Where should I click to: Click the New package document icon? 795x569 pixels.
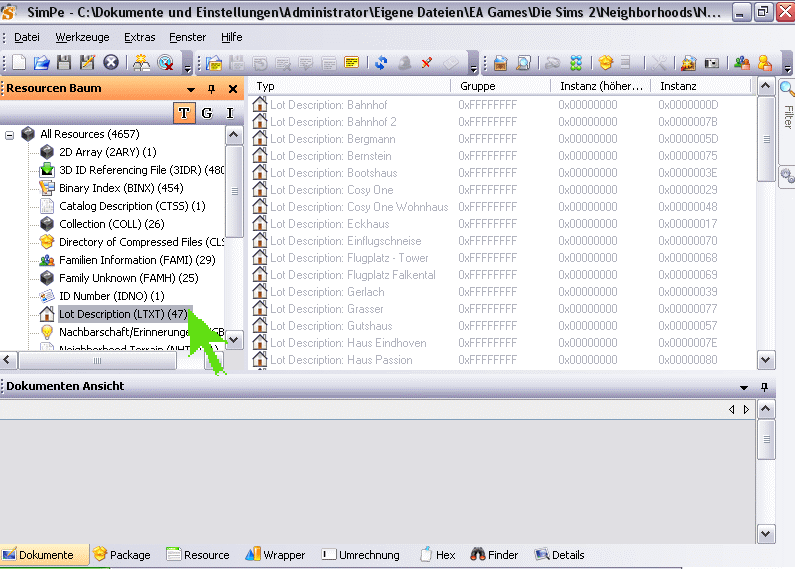19,62
